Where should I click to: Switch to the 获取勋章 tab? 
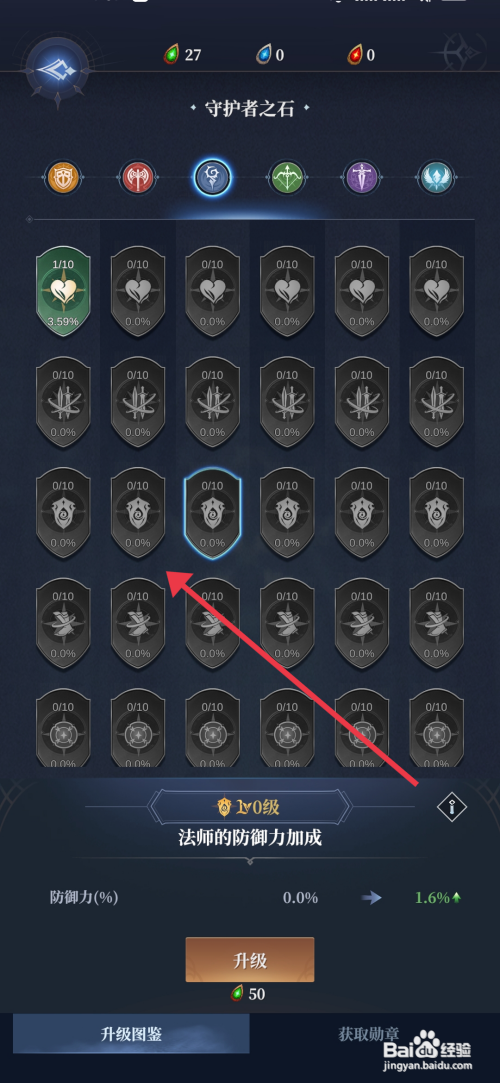coord(369,1033)
